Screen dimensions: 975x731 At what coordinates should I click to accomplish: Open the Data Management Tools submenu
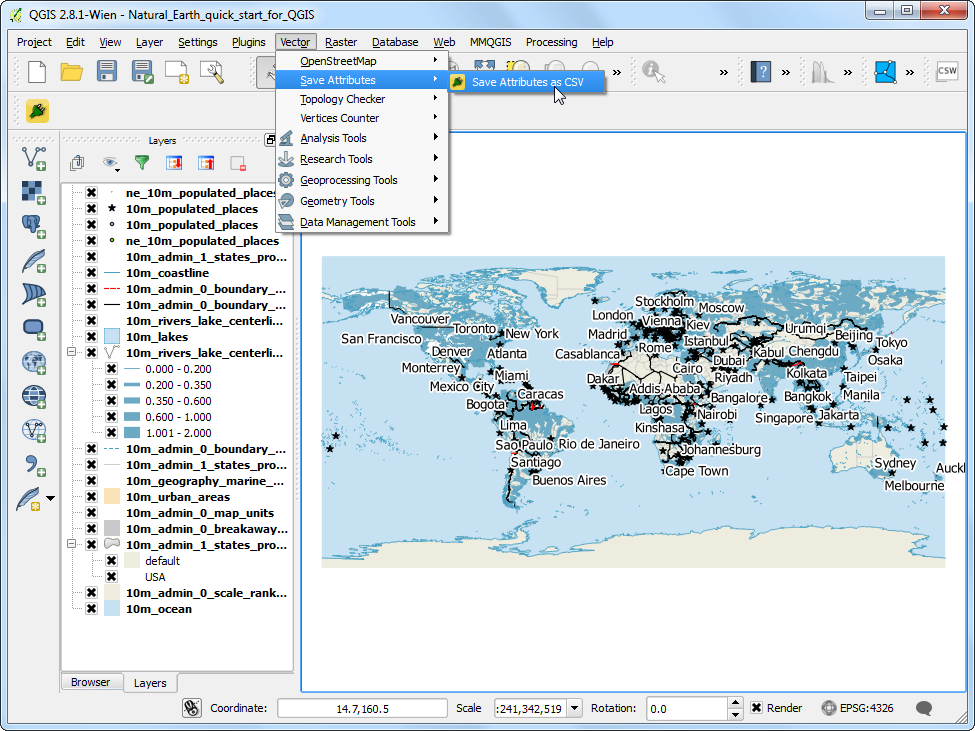coord(362,222)
